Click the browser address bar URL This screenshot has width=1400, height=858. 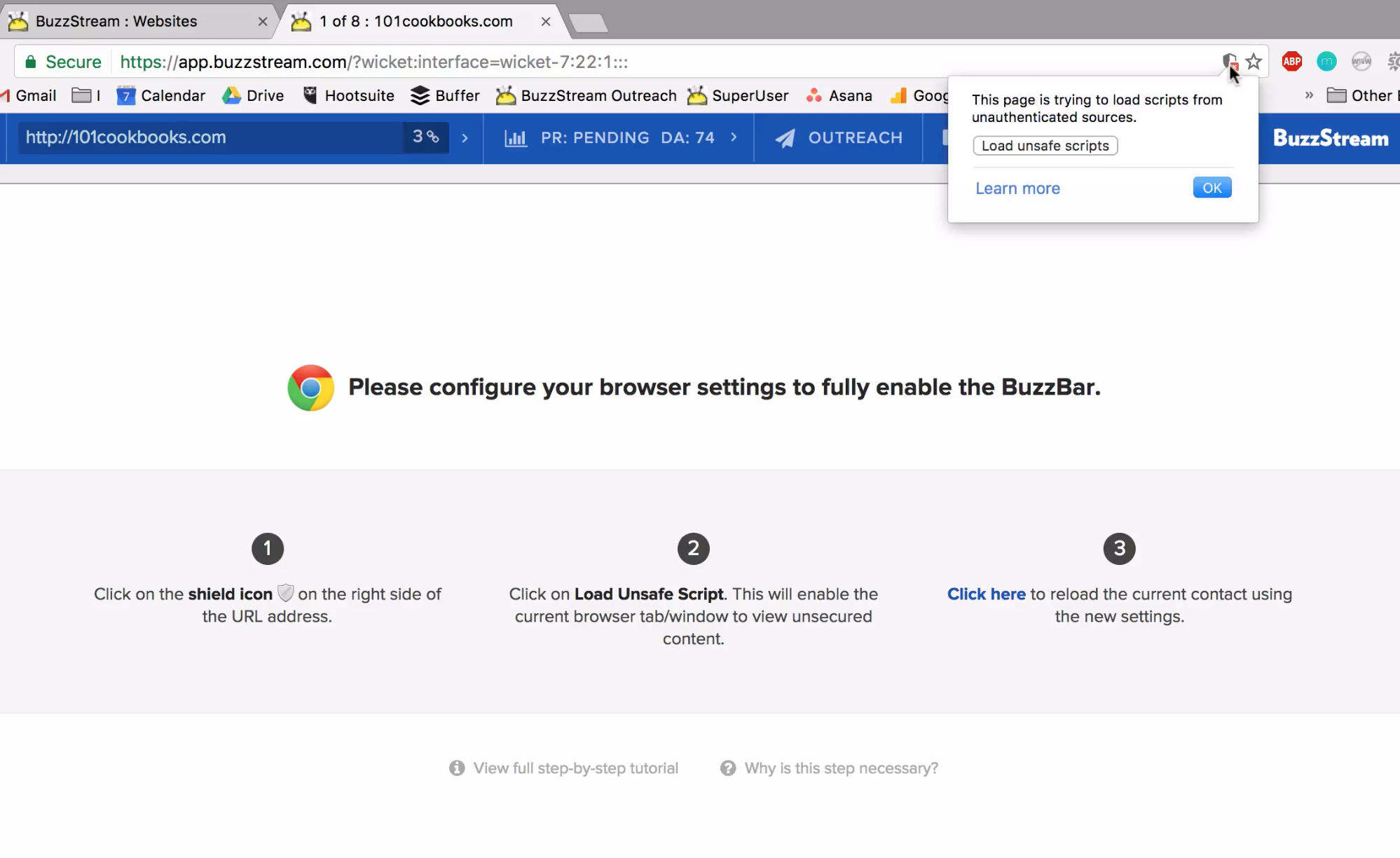tap(373, 62)
